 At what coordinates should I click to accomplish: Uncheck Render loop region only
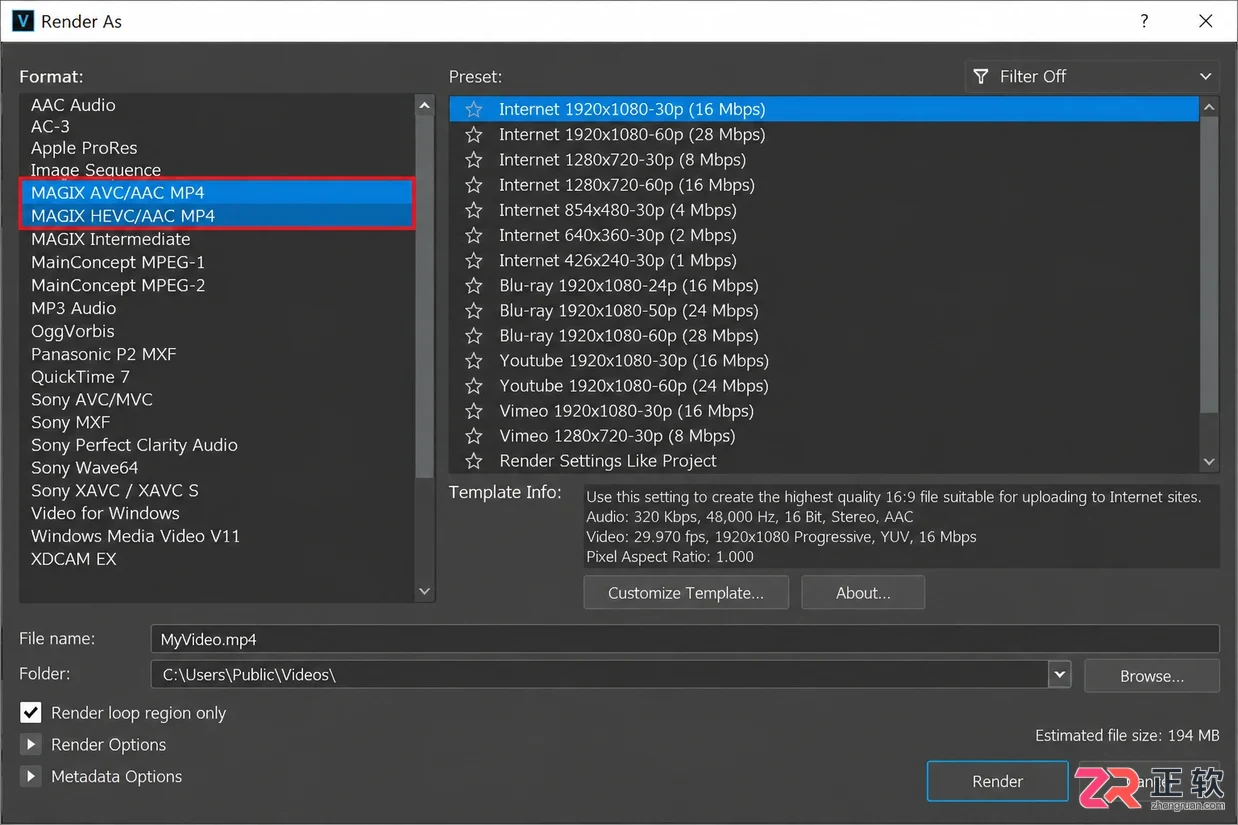[x=32, y=713]
